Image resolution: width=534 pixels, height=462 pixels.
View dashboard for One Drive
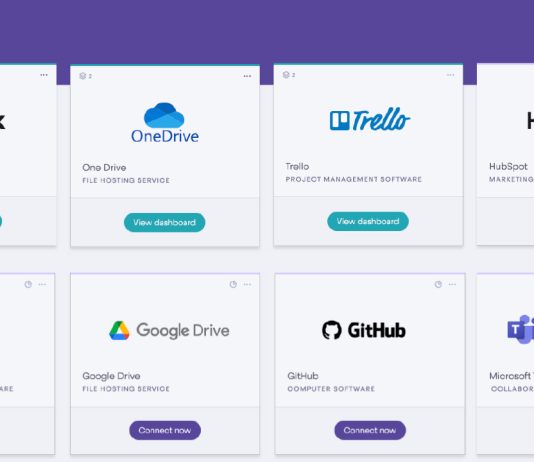click(x=164, y=222)
